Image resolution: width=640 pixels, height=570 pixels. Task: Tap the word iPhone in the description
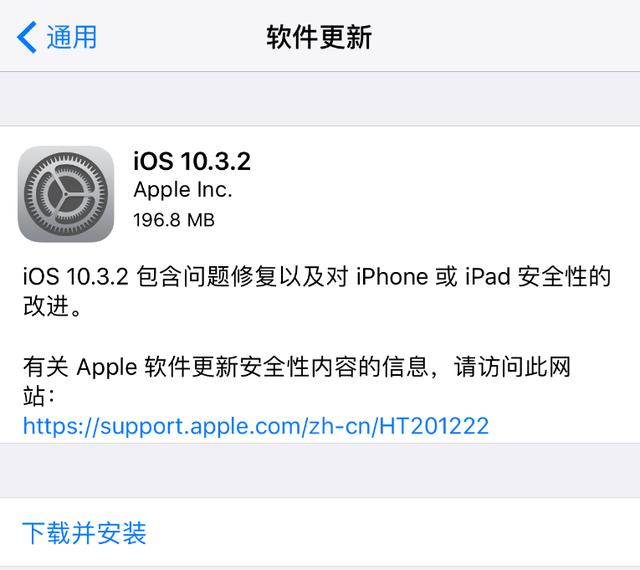click(x=392, y=276)
